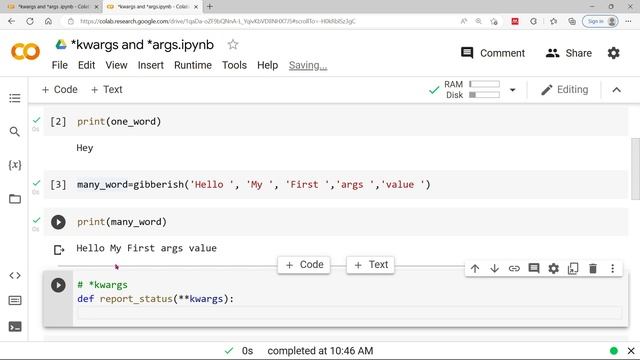The height and width of the screenshot is (360, 640).
Task: Clear output of print(many_word) cell
Action: point(59,250)
